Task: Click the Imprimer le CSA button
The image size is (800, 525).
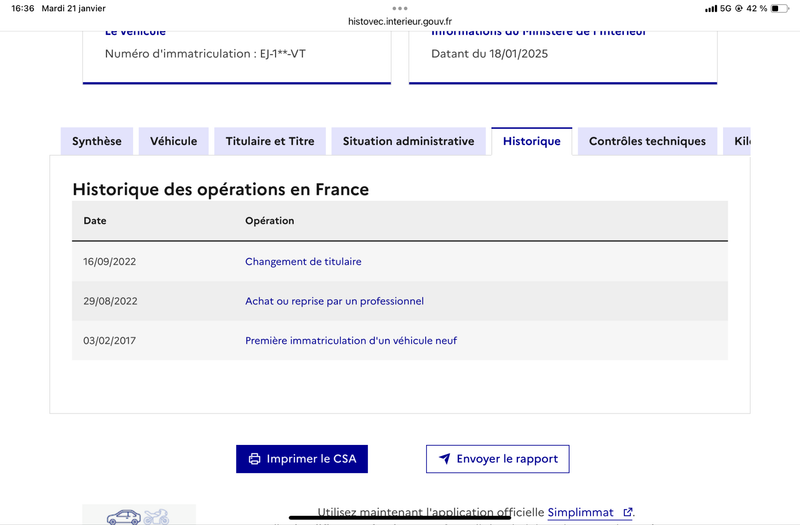Action: coord(302,459)
